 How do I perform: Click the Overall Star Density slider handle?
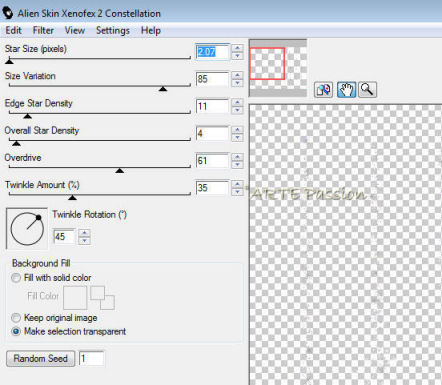coord(16,143)
